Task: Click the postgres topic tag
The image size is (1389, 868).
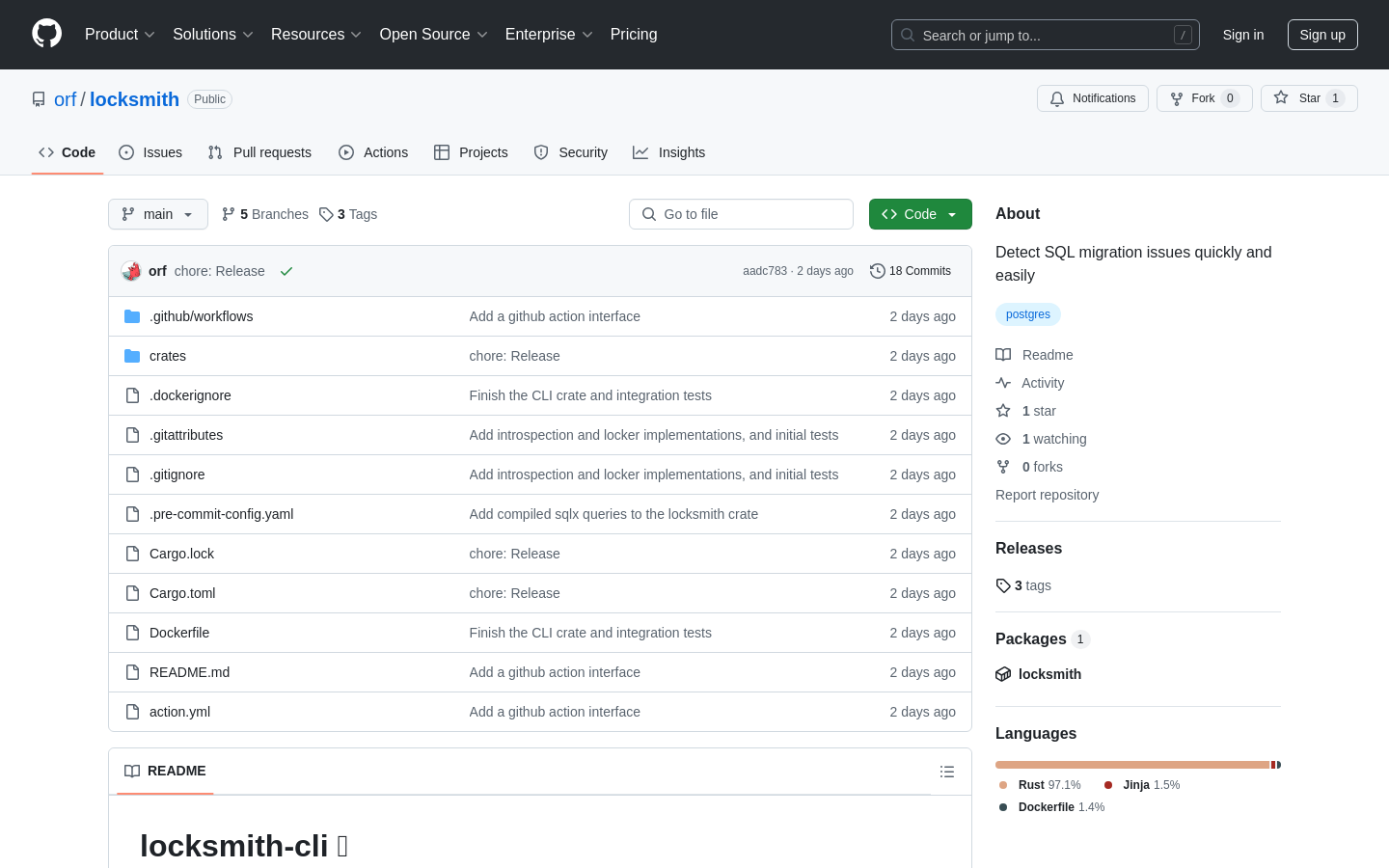Action: point(1028,314)
